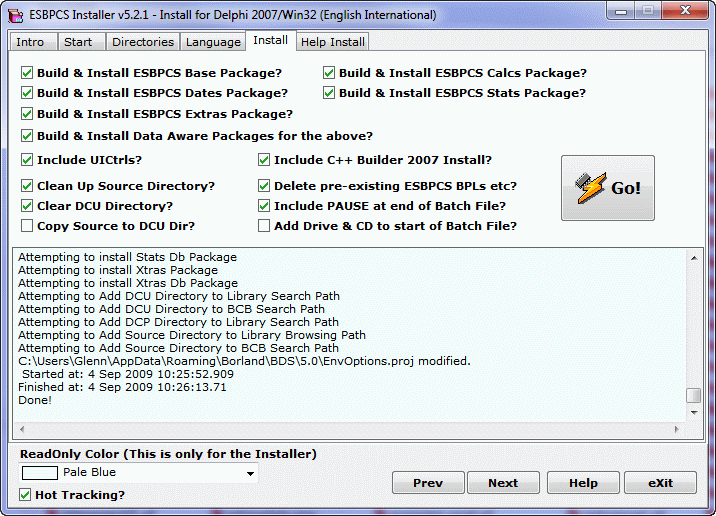Uncheck Clean Up Source Directory
716x516 pixels.
click(x=27, y=186)
